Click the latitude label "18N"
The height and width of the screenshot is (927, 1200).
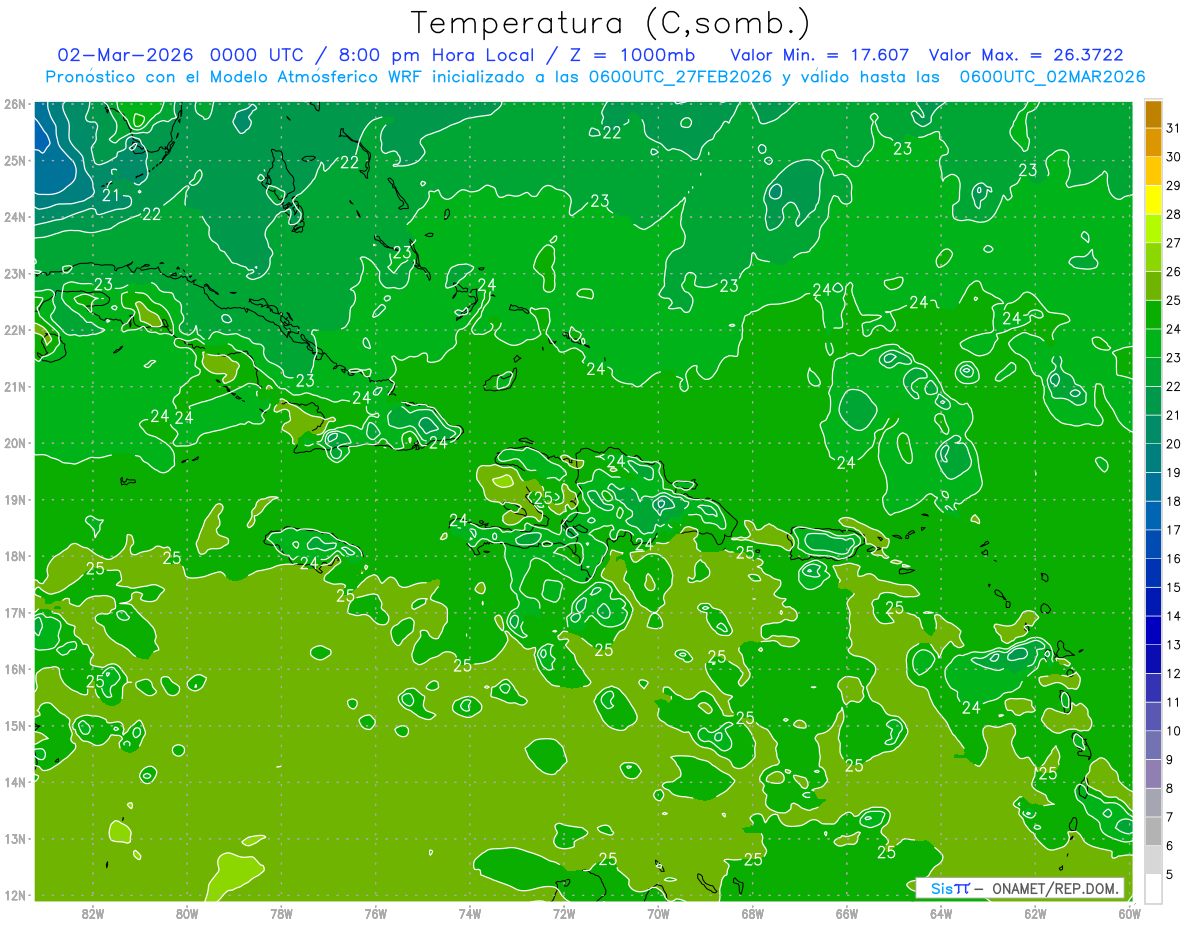[14, 556]
